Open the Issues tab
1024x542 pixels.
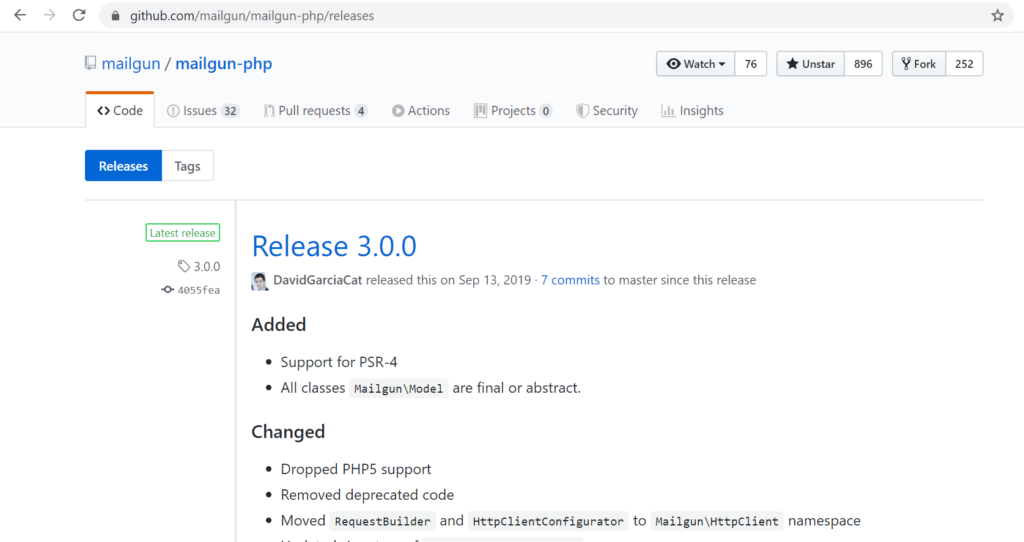[202, 111]
